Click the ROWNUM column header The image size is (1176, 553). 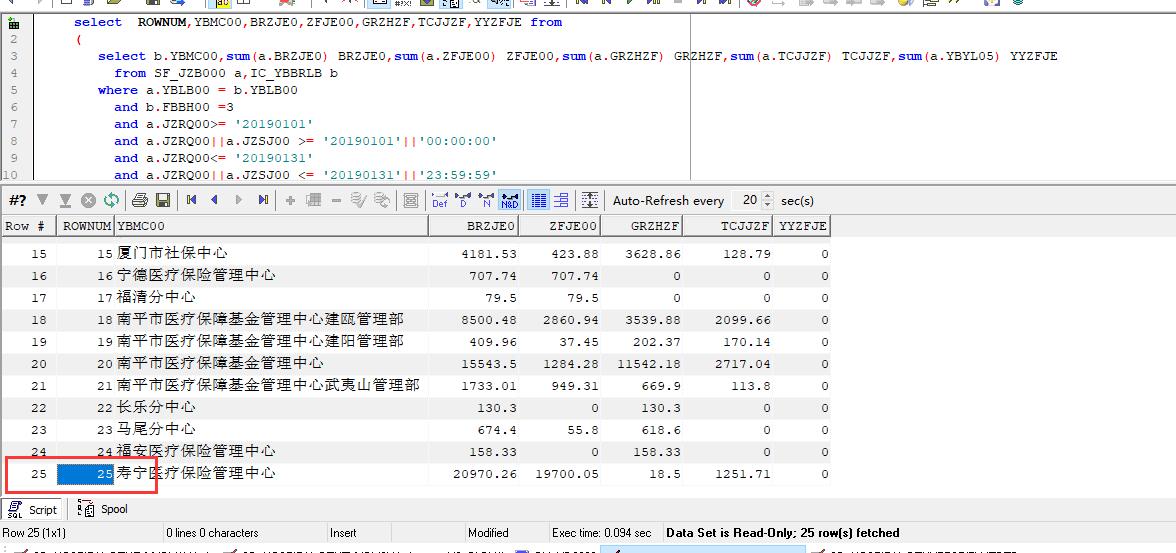(87, 226)
